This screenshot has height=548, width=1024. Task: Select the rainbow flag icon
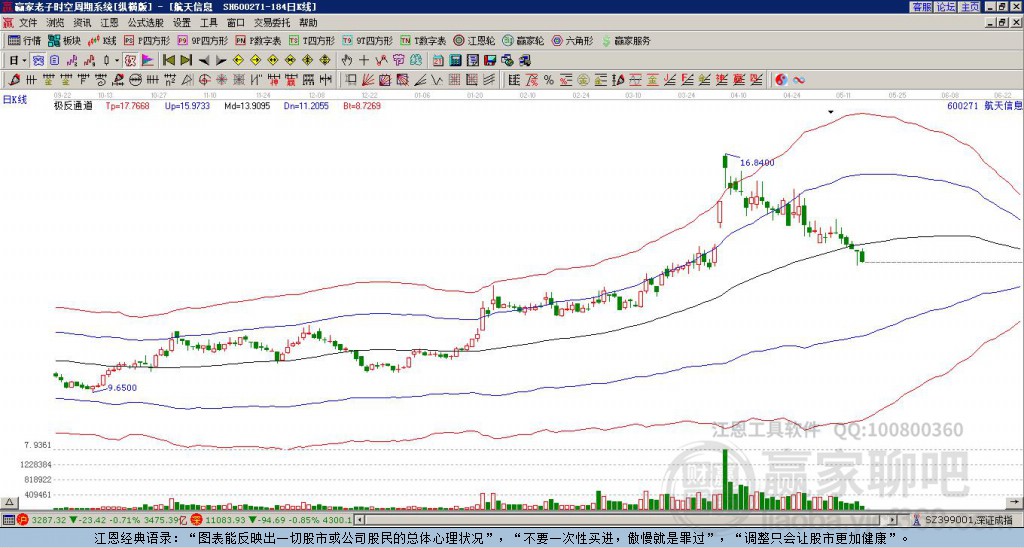point(148,61)
